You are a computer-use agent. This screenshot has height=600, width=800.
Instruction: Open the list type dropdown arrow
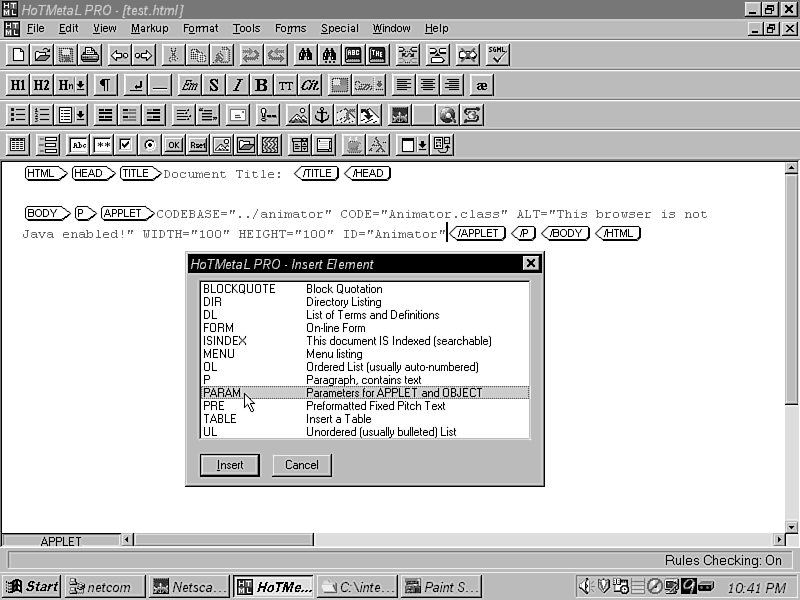coord(81,115)
